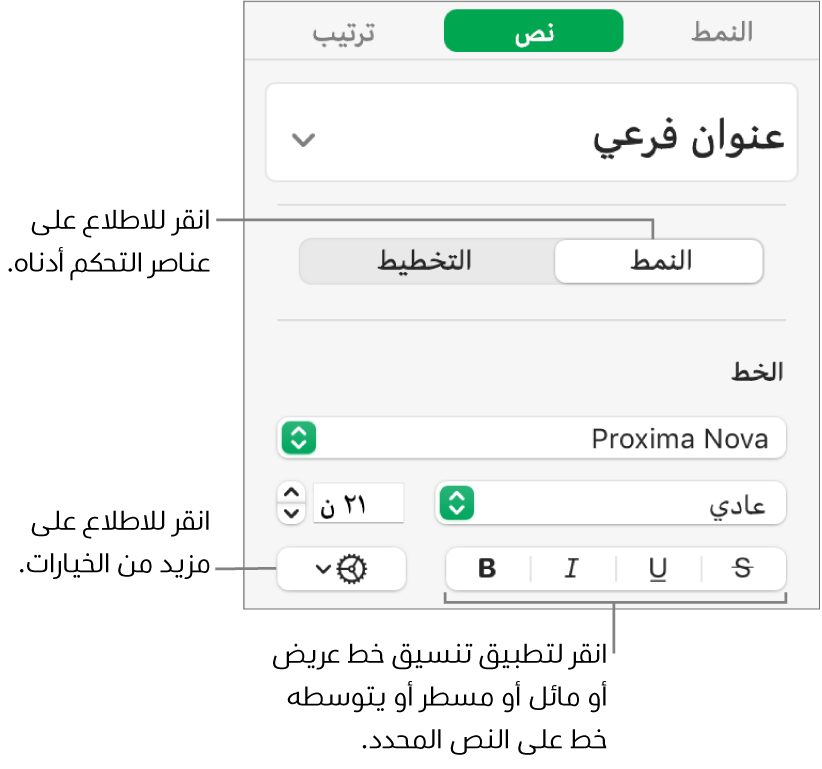Select the النمط segment button

(659, 262)
